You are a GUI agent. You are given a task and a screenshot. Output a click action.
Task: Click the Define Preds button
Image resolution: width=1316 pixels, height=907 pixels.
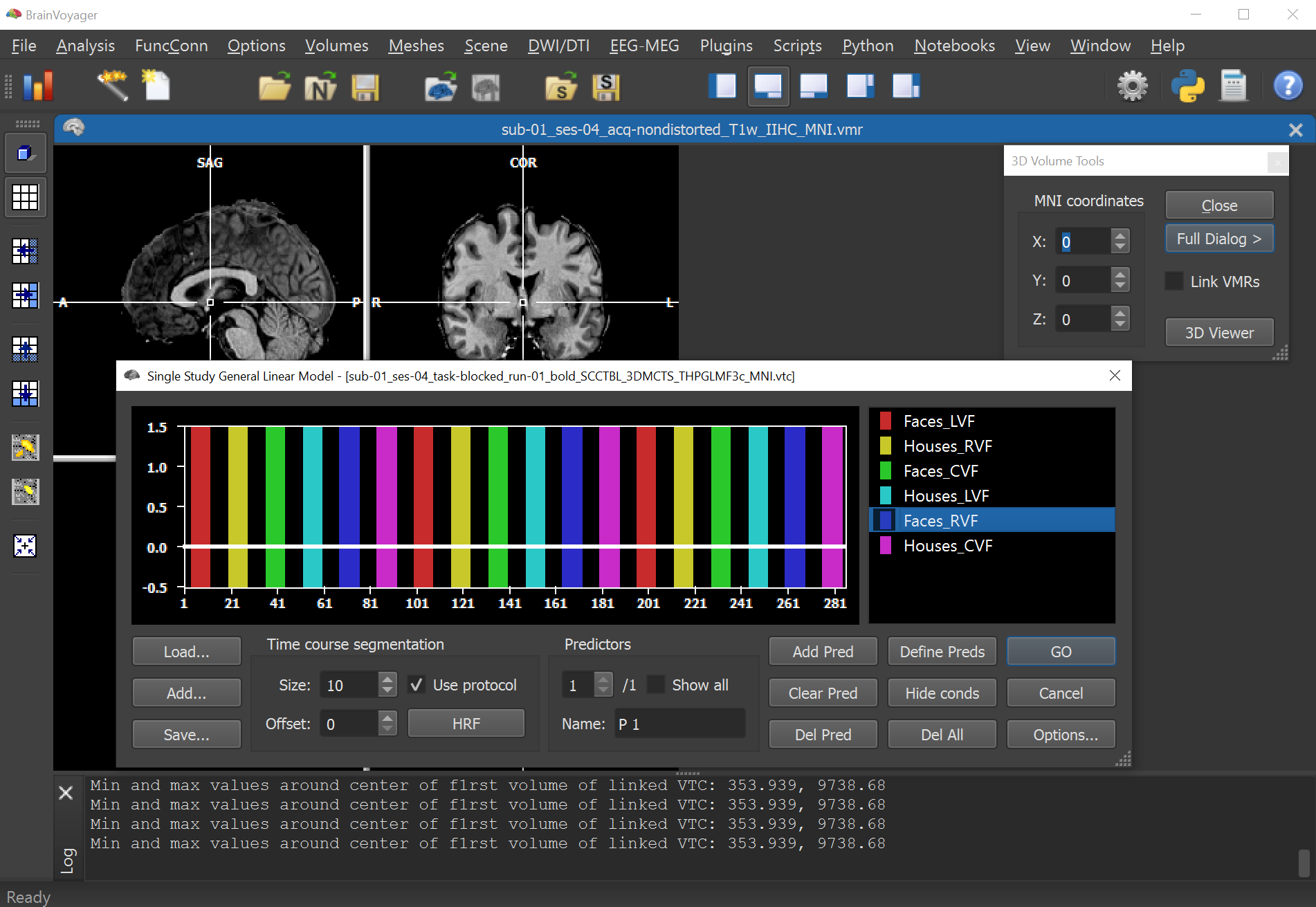click(x=942, y=652)
